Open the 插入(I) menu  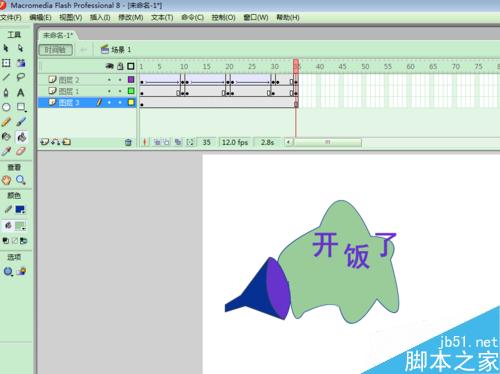(x=100, y=17)
